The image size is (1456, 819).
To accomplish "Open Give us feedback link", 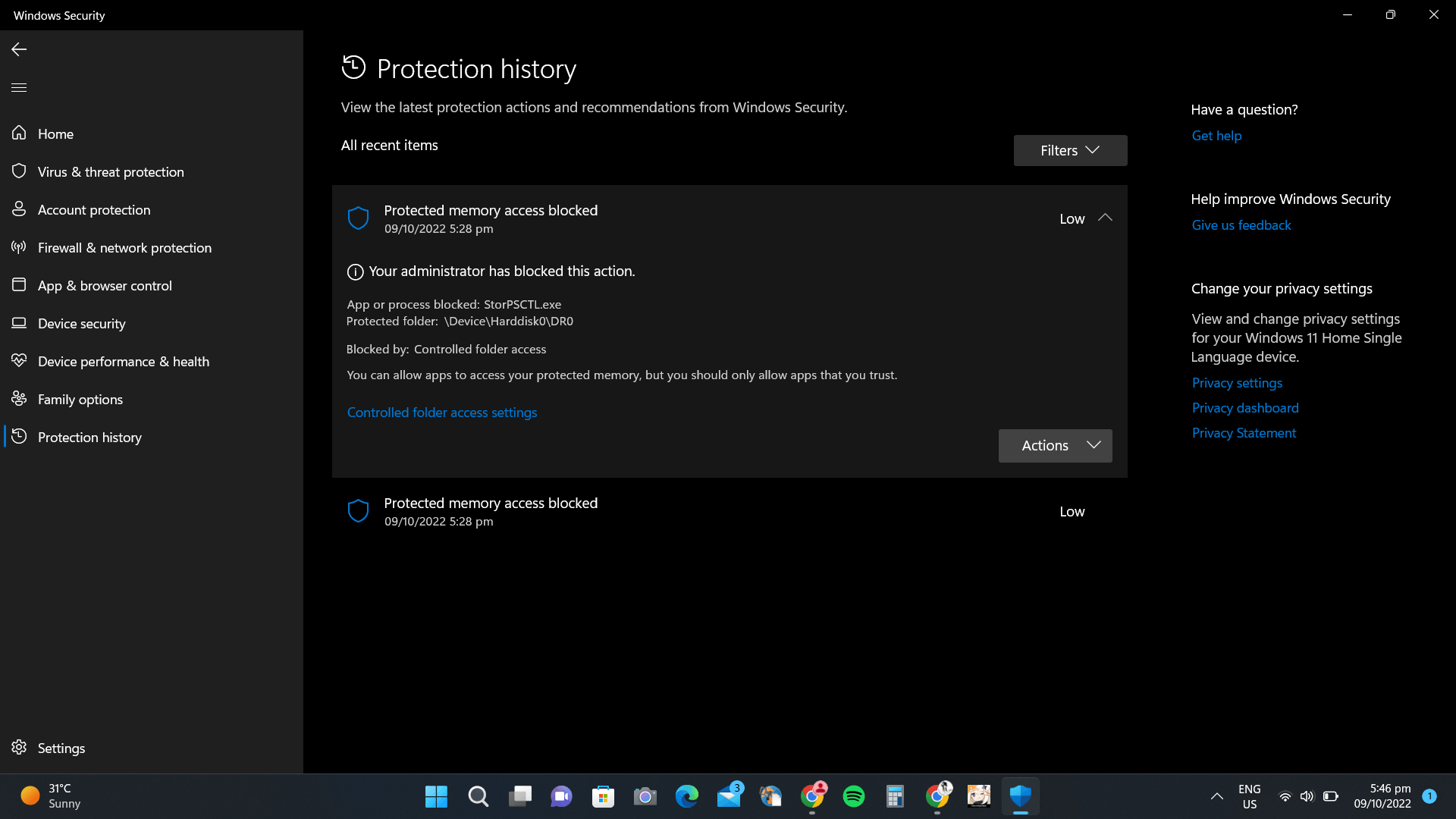I will pos(1241,225).
